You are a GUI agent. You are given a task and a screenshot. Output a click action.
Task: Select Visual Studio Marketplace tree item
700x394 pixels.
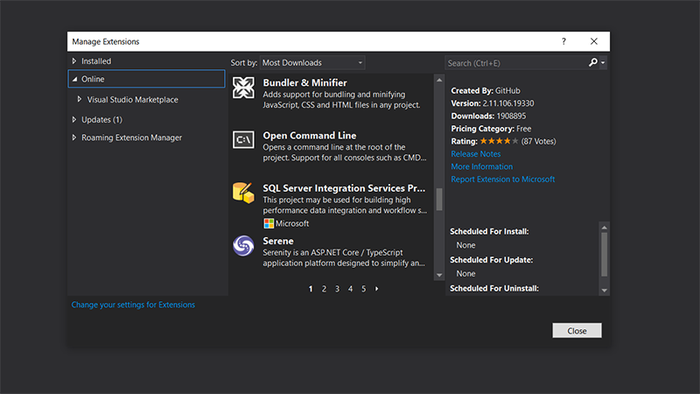click(132, 100)
